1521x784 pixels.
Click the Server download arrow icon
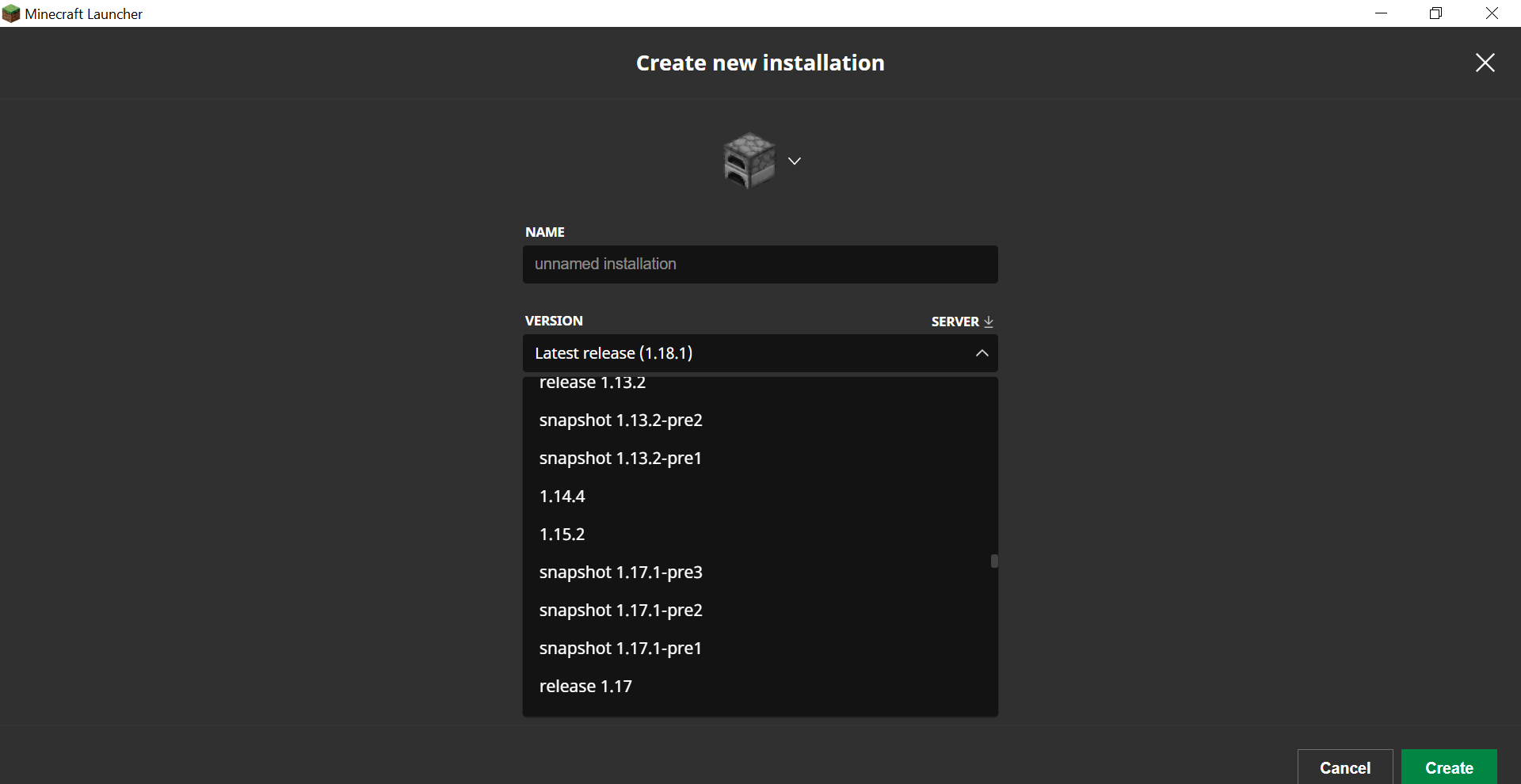(x=988, y=322)
